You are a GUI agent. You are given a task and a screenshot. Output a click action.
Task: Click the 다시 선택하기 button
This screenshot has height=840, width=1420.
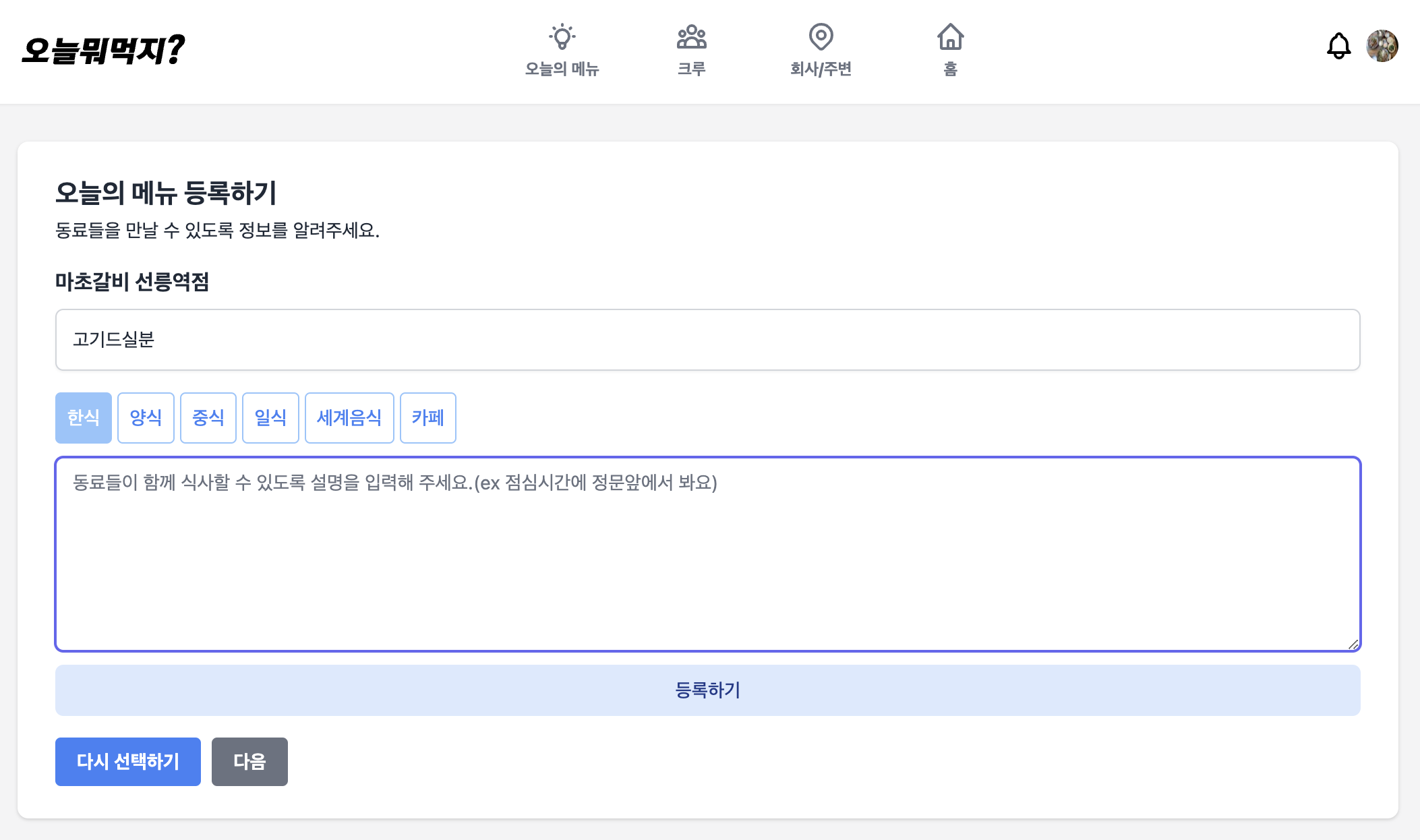point(128,762)
